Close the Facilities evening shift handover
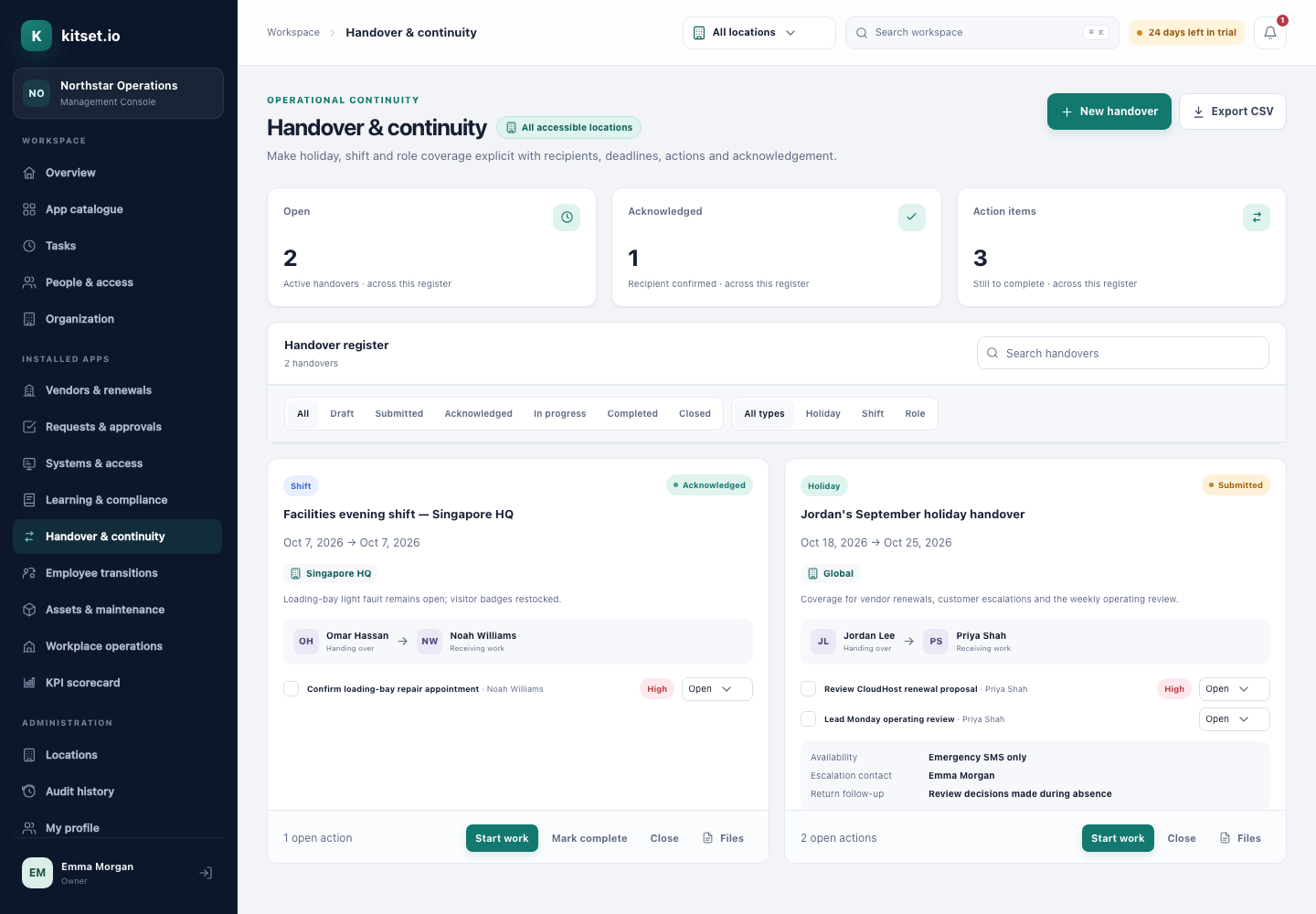Viewport: 1316px width, 914px height. (x=664, y=838)
